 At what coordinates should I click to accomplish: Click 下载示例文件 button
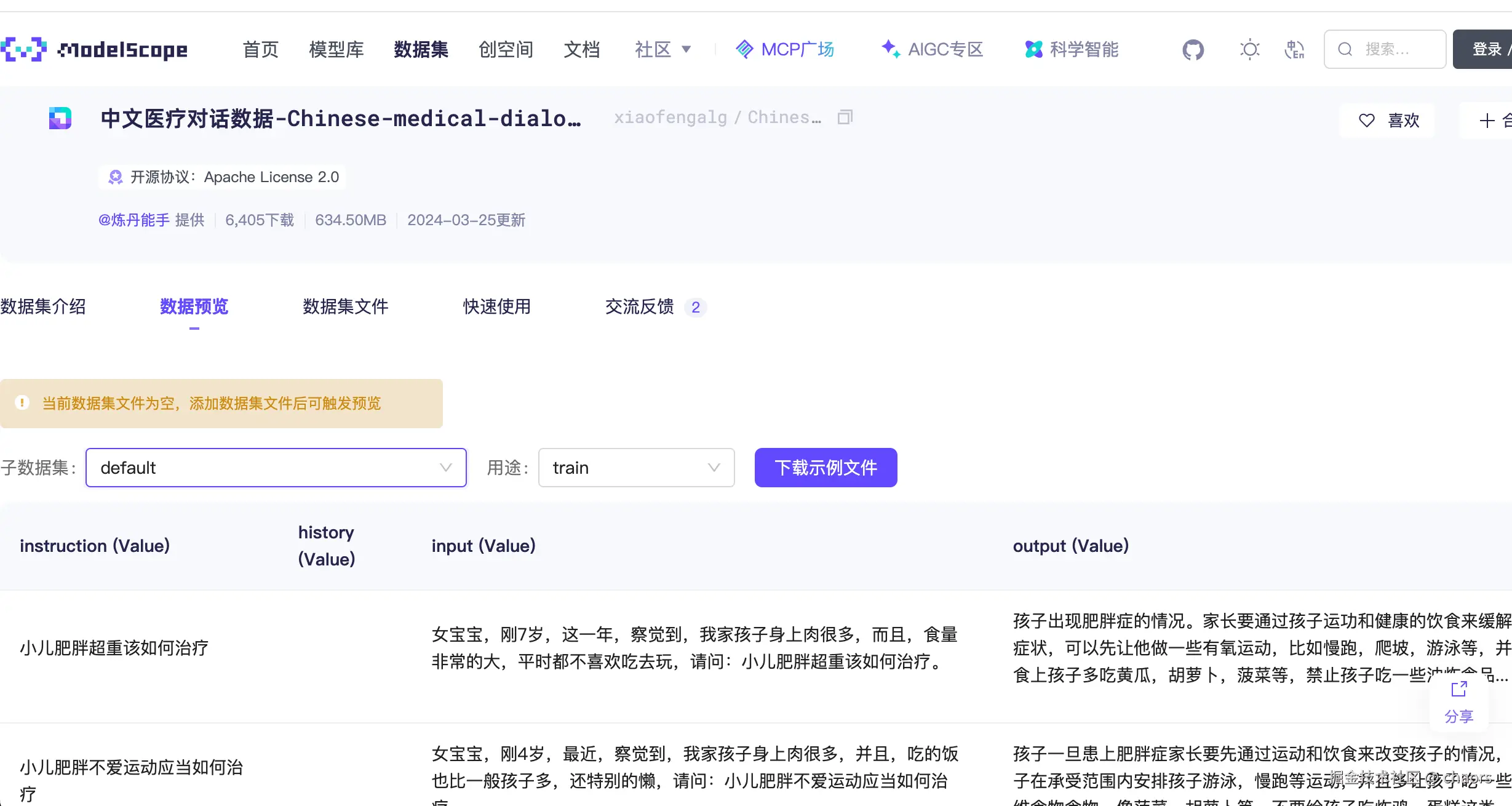[x=826, y=468]
